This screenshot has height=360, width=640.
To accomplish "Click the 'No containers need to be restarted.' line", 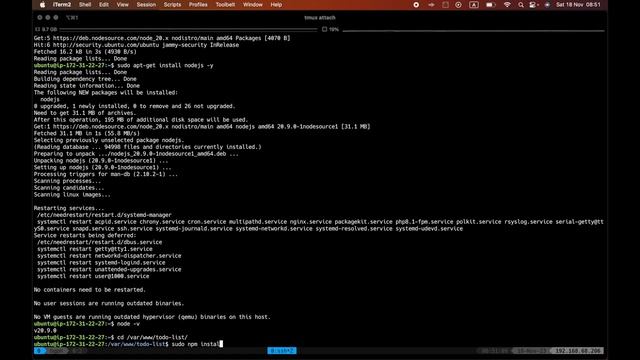I will (x=90, y=290).
